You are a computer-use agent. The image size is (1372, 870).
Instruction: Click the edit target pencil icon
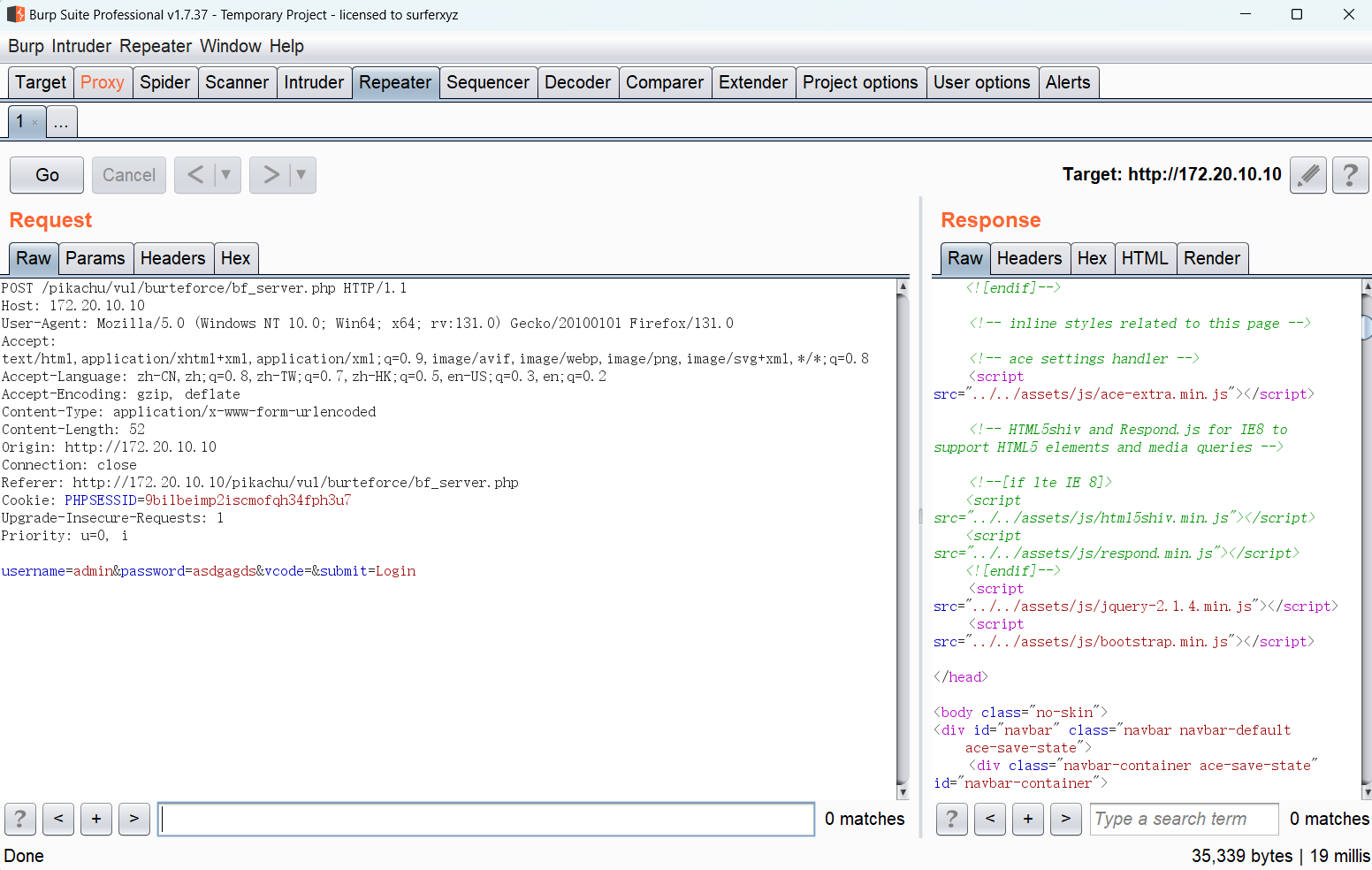pyautogui.click(x=1308, y=175)
